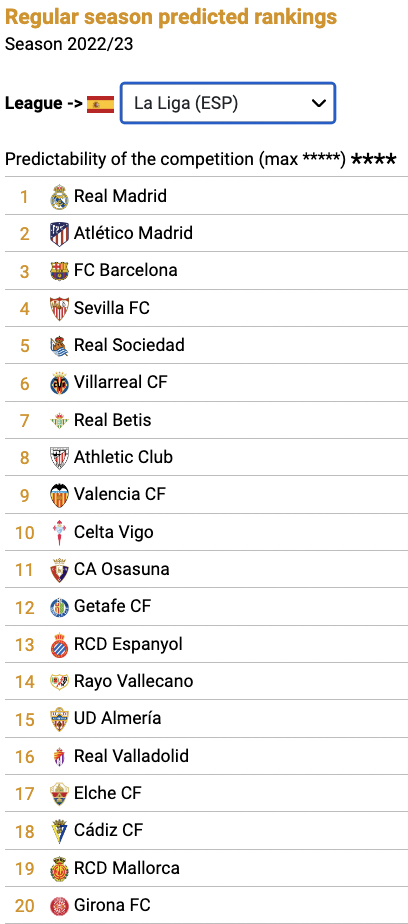Click the RCD Espanyol crest
Viewport: 408px width, 924px height.
click(60, 644)
